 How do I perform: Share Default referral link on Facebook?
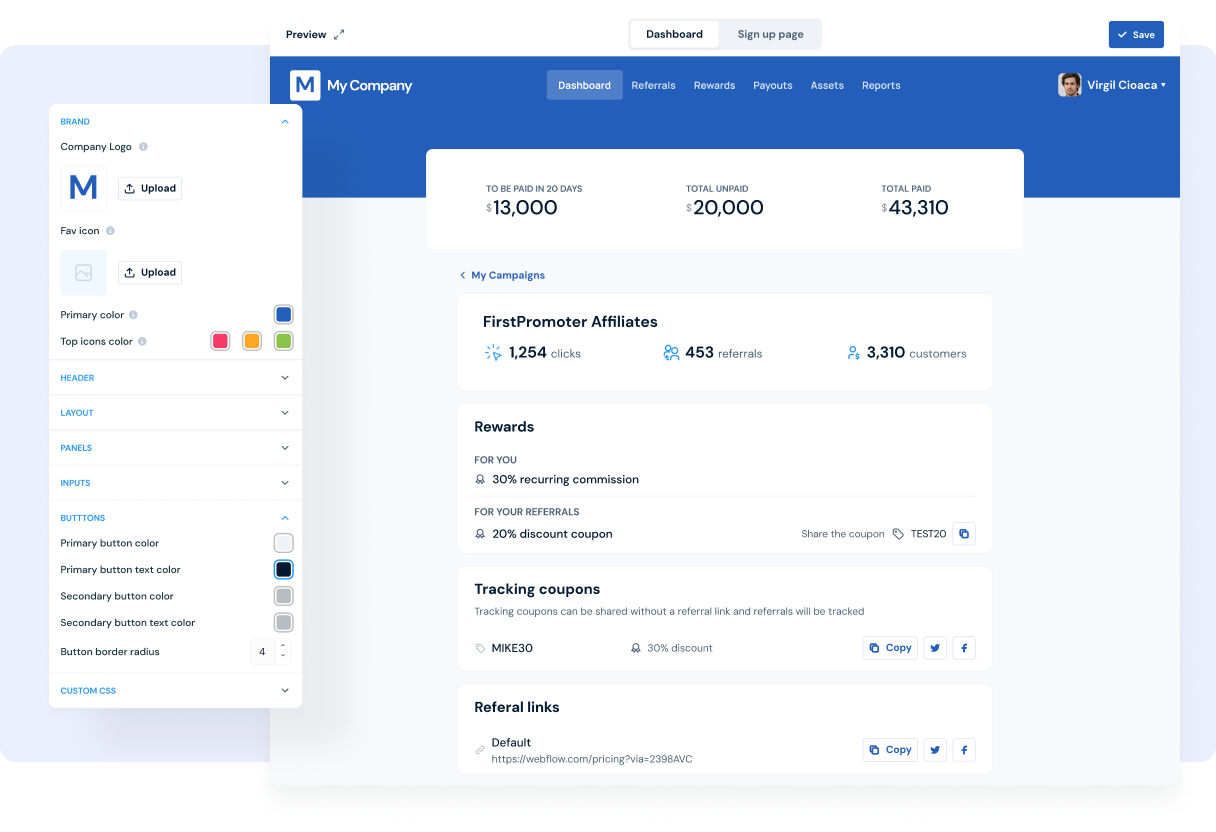(x=964, y=750)
